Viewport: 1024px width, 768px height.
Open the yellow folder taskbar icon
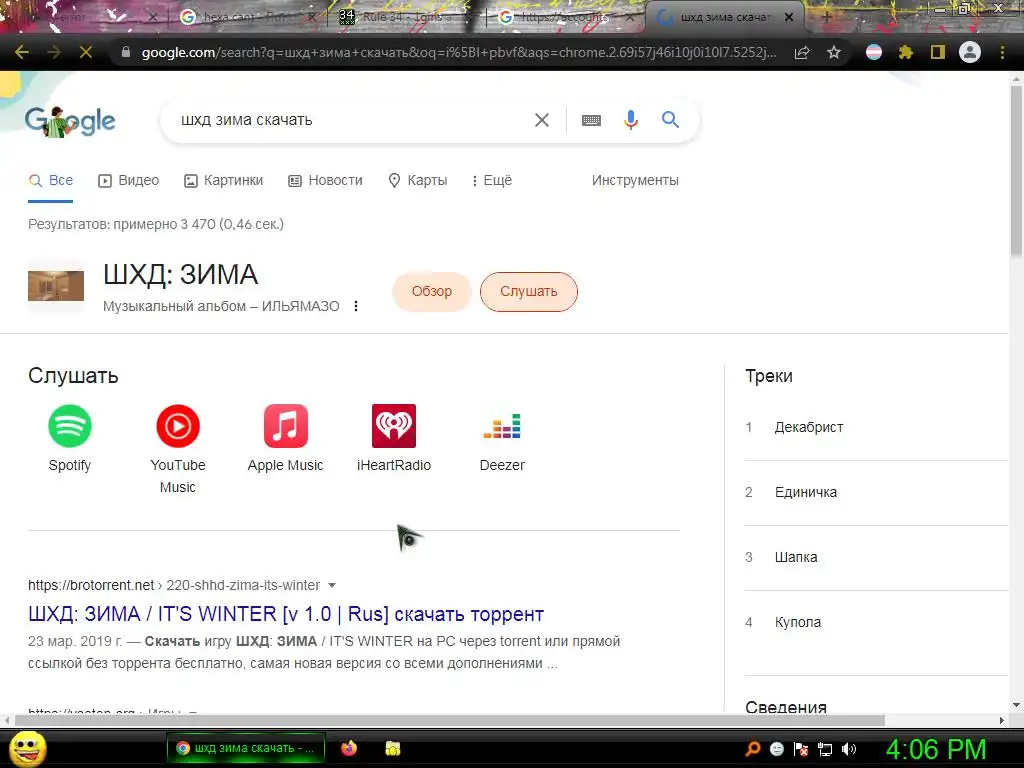pyautogui.click(x=392, y=748)
